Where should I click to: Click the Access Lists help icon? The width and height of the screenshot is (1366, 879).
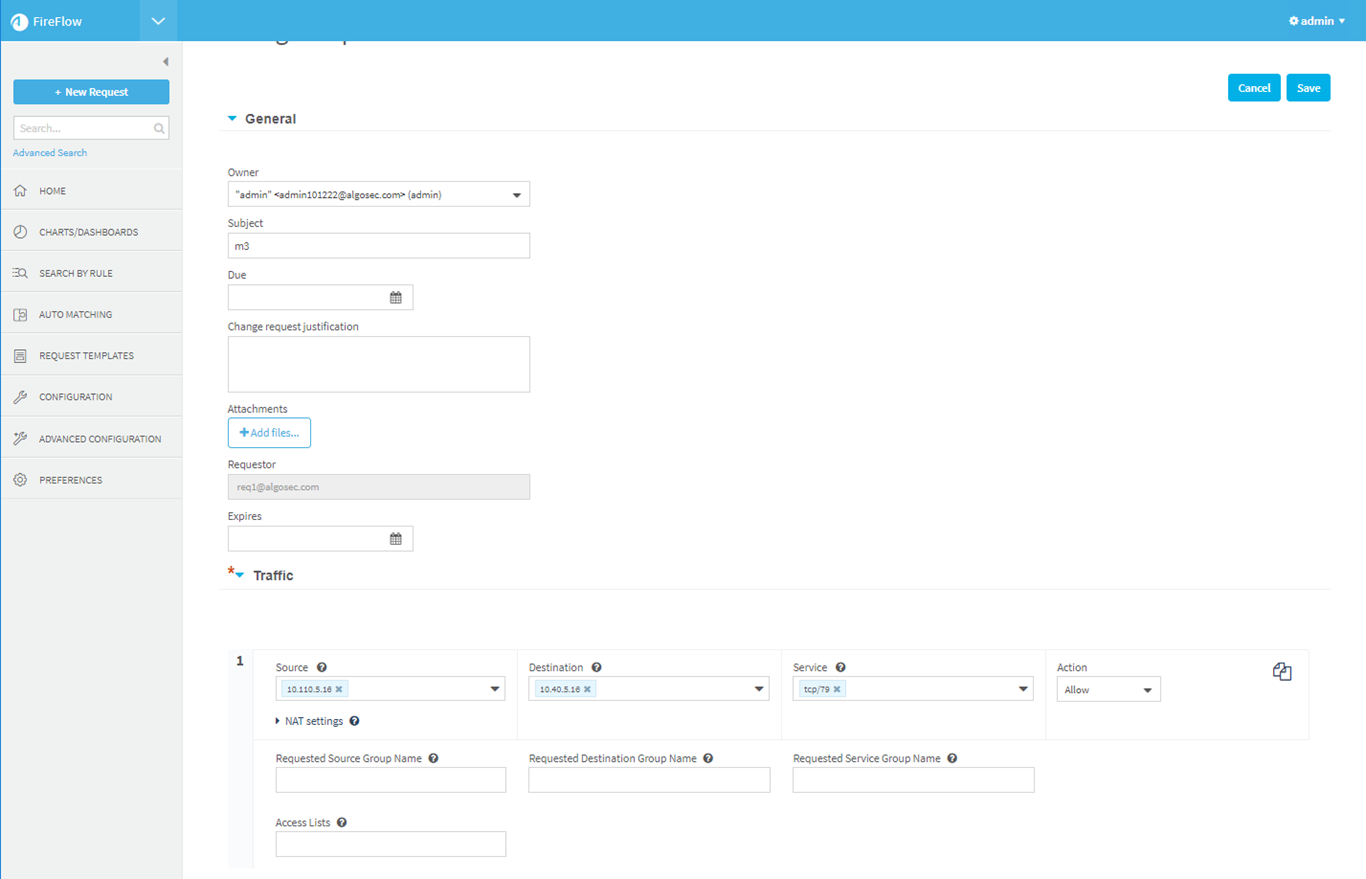[x=342, y=822]
